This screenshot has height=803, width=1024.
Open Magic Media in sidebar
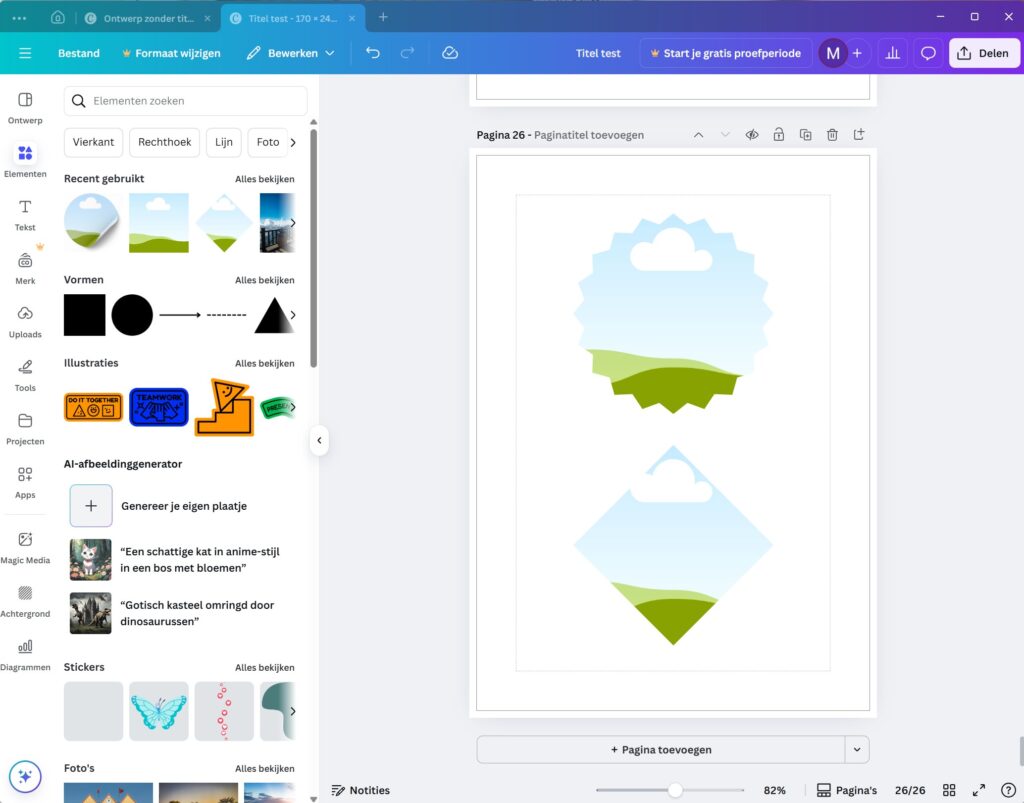click(x=25, y=546)
